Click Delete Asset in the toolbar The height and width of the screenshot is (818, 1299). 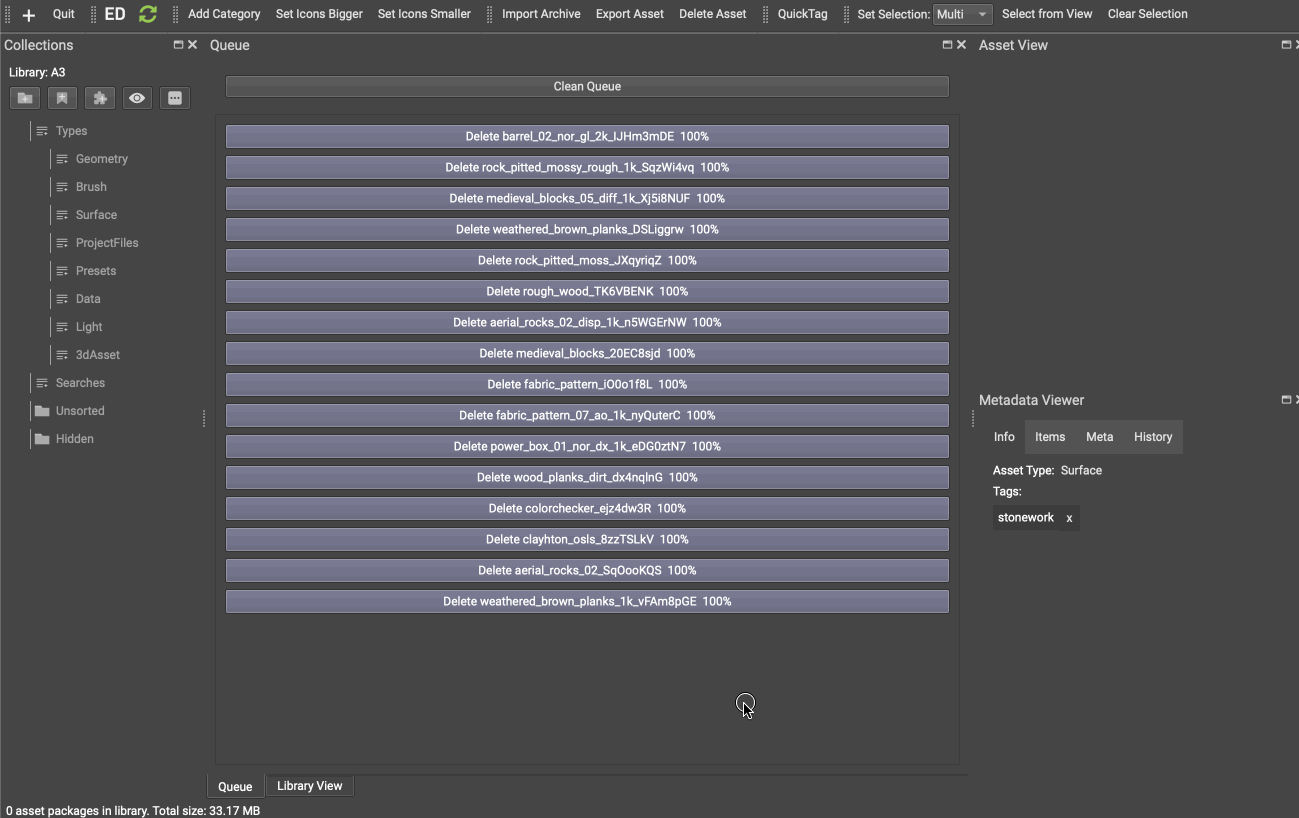coord(713,14)
